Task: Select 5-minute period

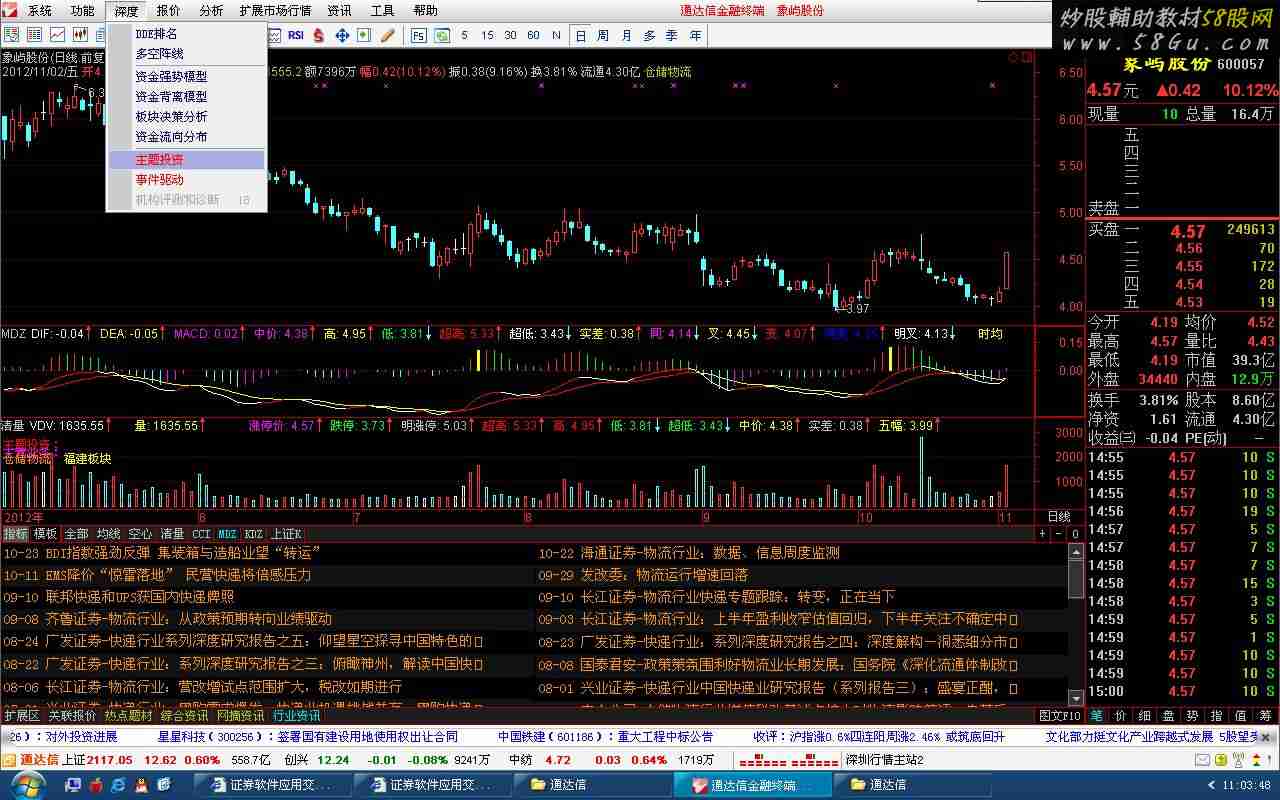Action: [x=464, y=35]
